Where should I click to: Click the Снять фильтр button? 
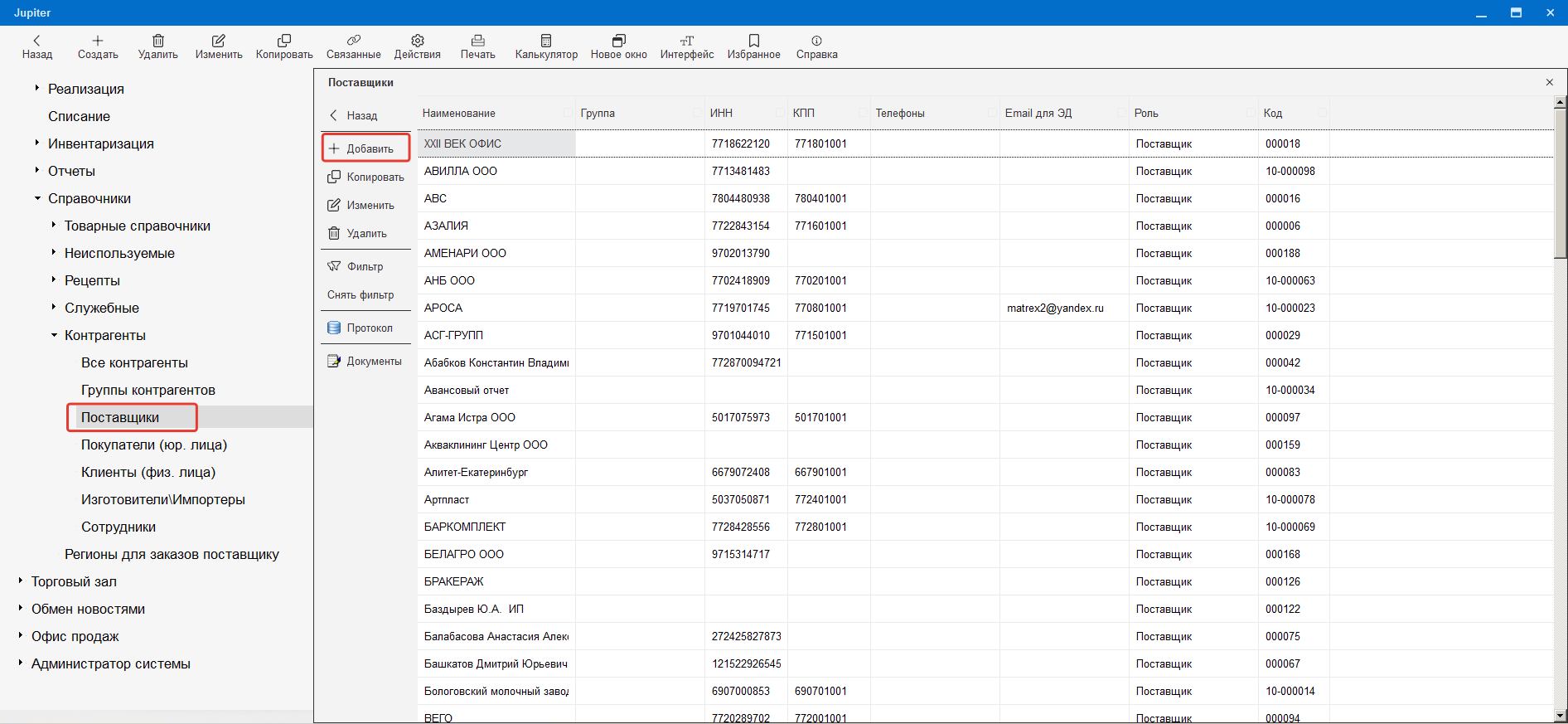(x=361, y=294)
